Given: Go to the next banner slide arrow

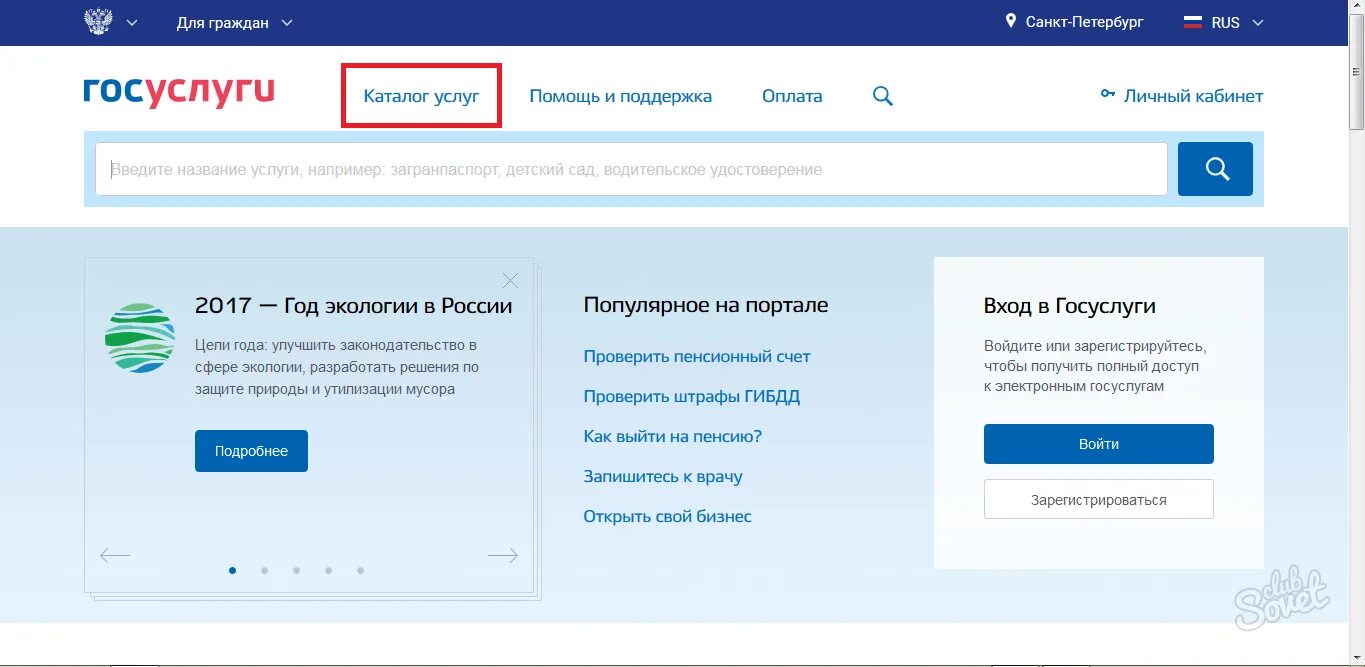Looking at the screenshot, I should click(x=503, y=556).
